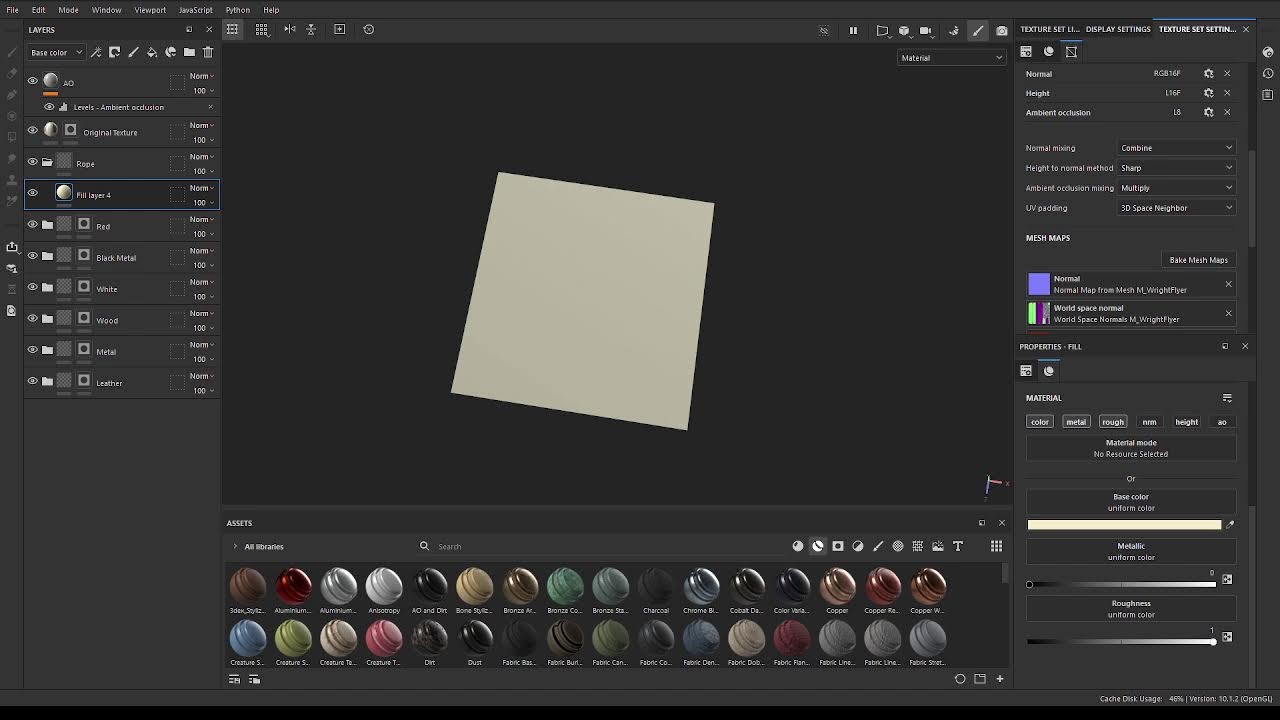This screenshot has width=1280, height=720.
Task: Delete the selected layer with the trash icon
Action: [x=208, y=52]
